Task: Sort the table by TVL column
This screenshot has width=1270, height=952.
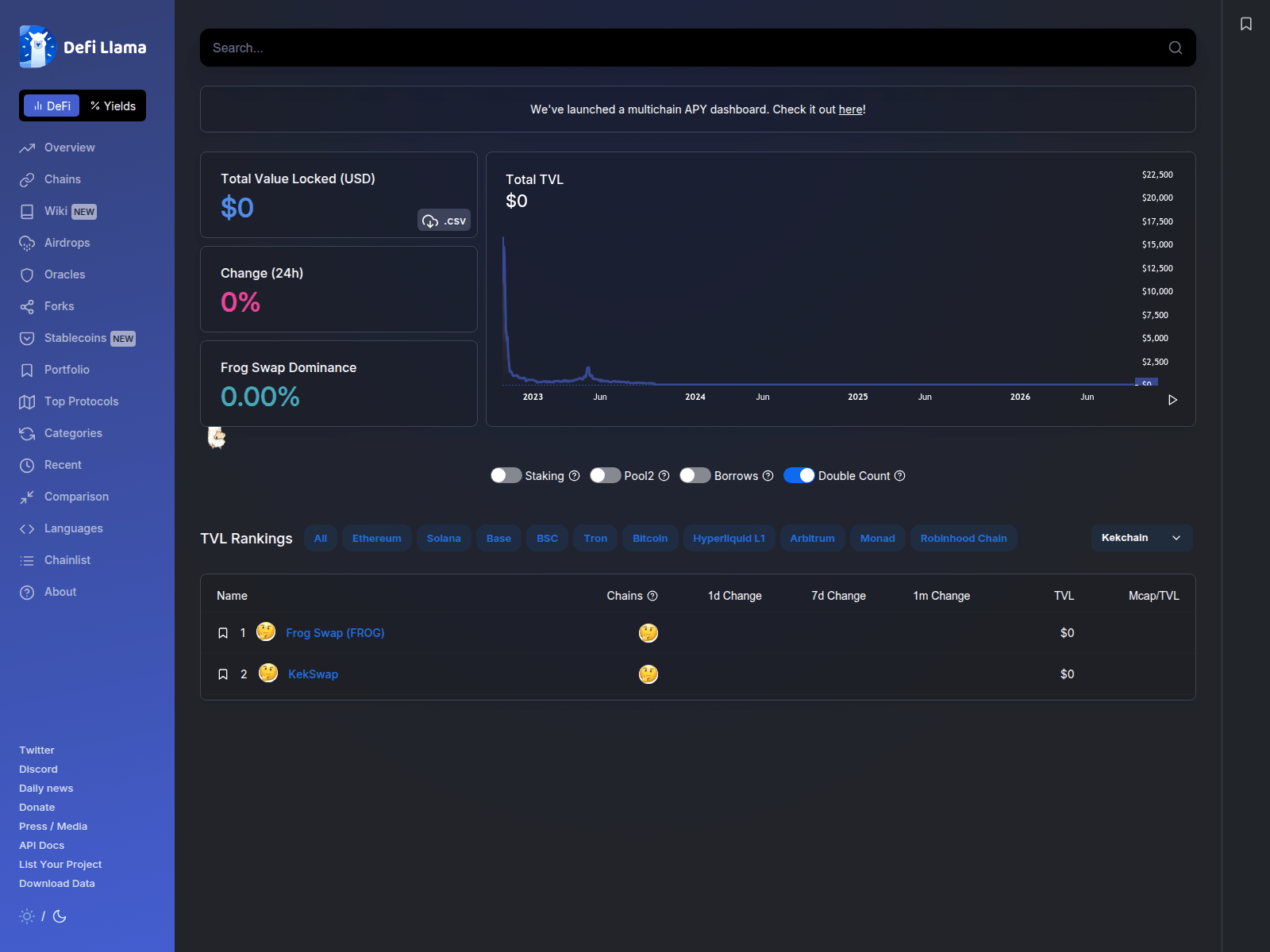Action: click(x=1064, y=596)
